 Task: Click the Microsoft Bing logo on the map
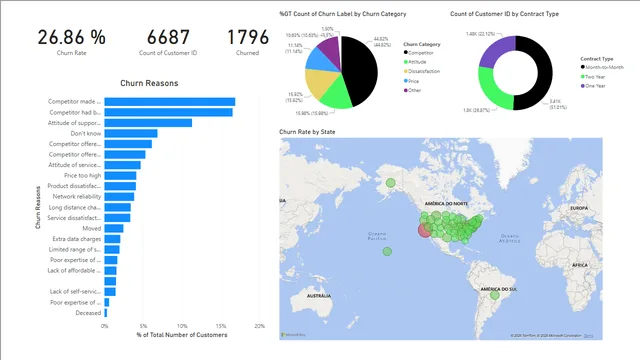point(293,335)
